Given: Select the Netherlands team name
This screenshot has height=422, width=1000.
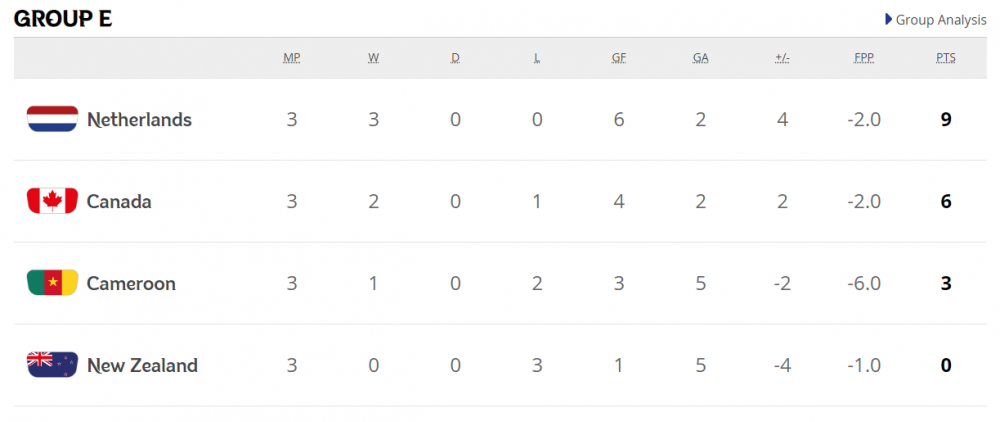Looking at the screenshot, I should pos(139,119).
